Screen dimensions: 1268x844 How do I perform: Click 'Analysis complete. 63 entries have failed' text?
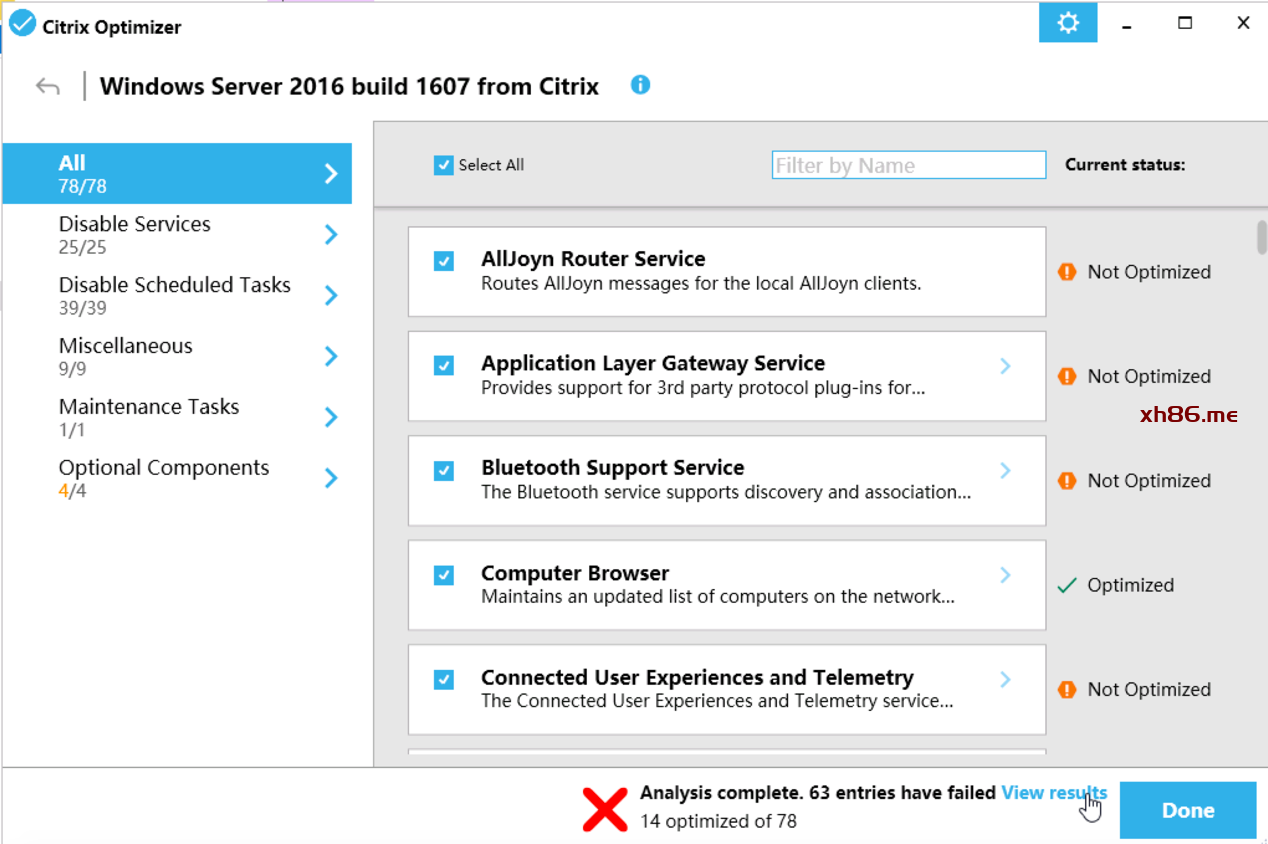(819, 792)
